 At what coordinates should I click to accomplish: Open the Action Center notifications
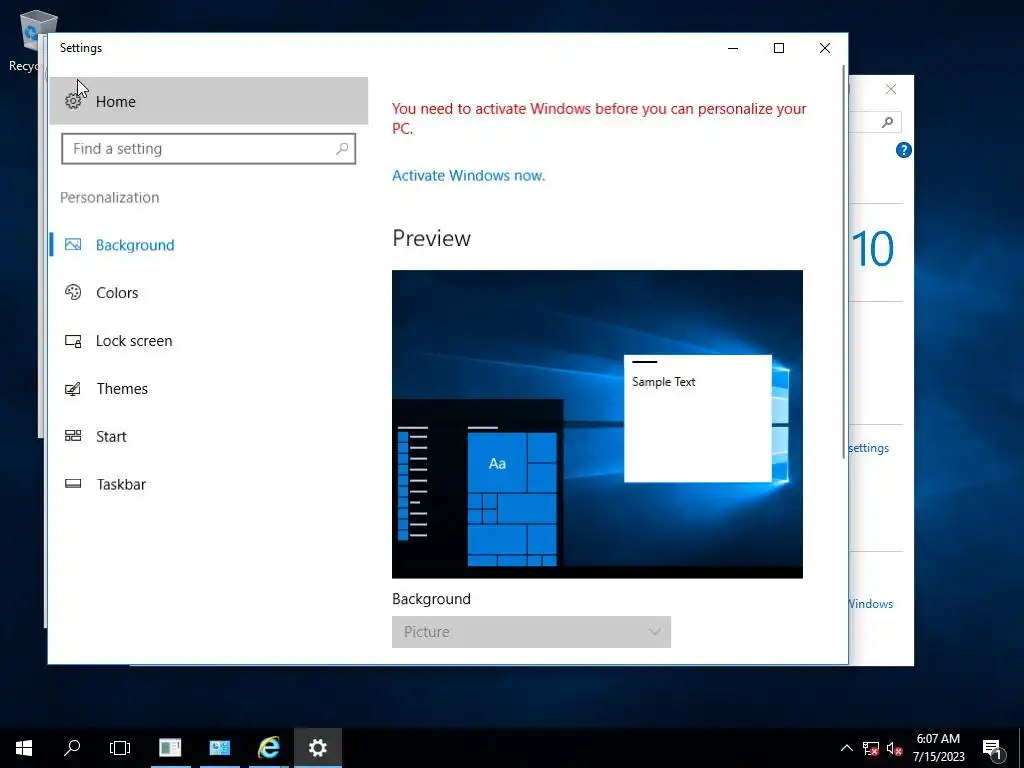992,748
